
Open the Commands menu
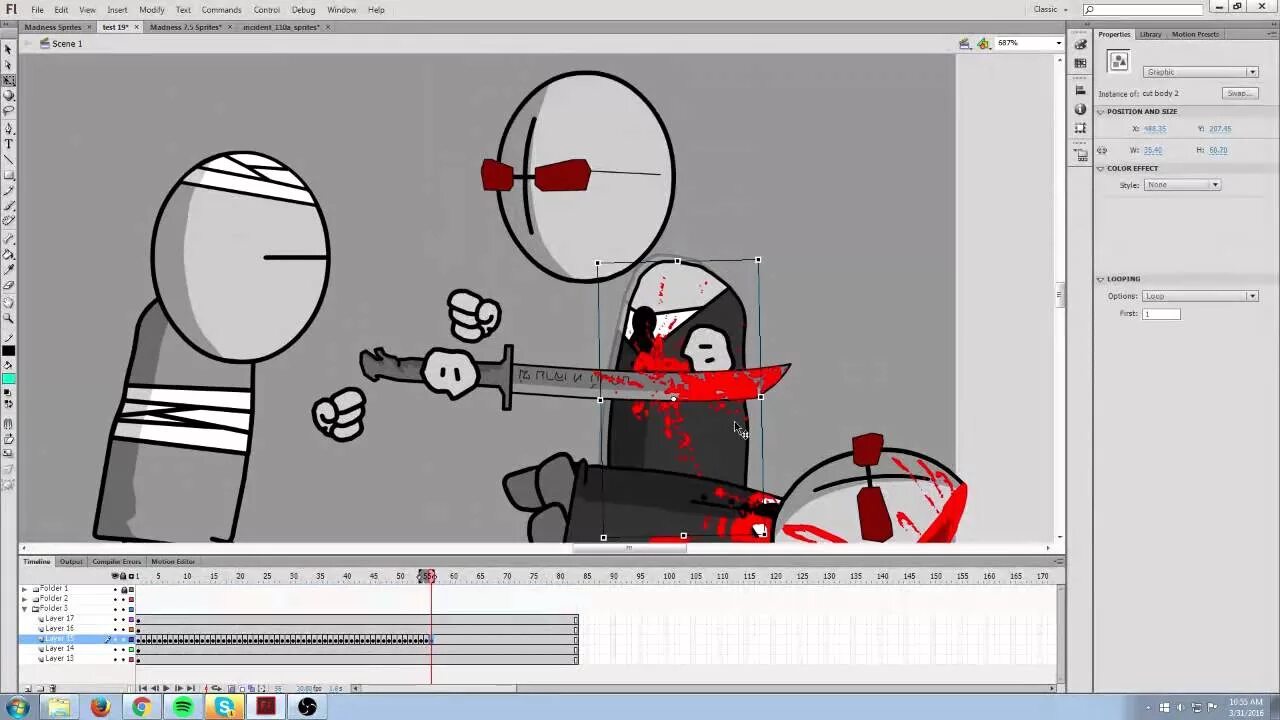pos(221,10)
